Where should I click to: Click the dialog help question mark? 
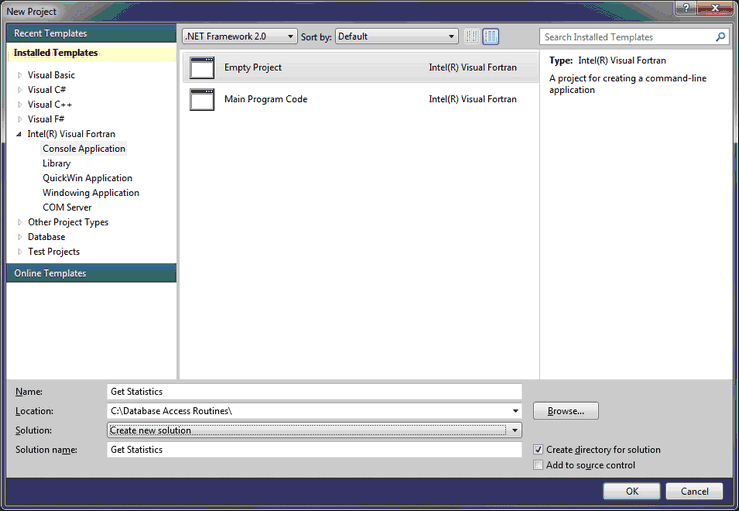(x=686, y=8)
